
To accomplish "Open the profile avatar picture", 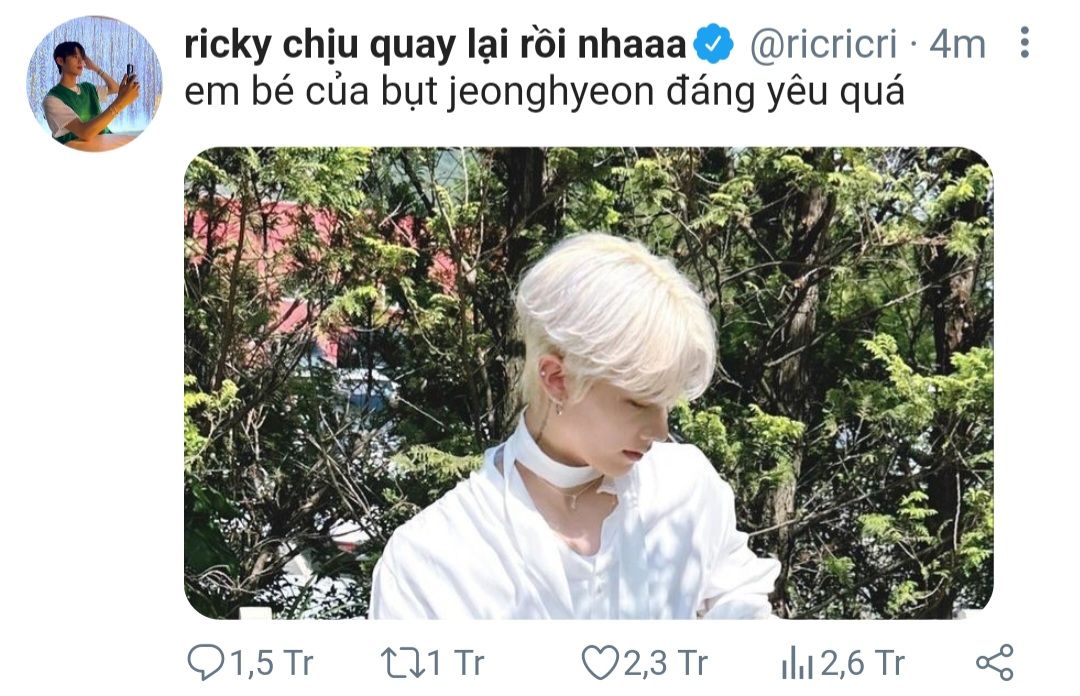I will tap(94, 84).
